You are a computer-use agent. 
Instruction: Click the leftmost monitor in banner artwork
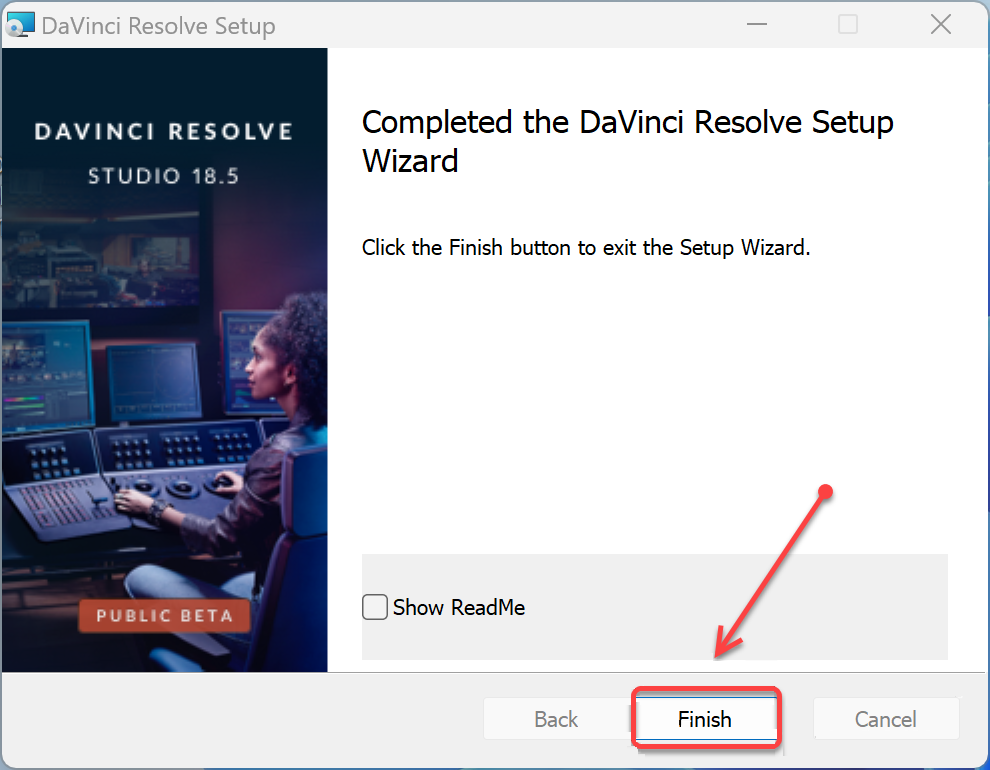[x=45, y=376]
